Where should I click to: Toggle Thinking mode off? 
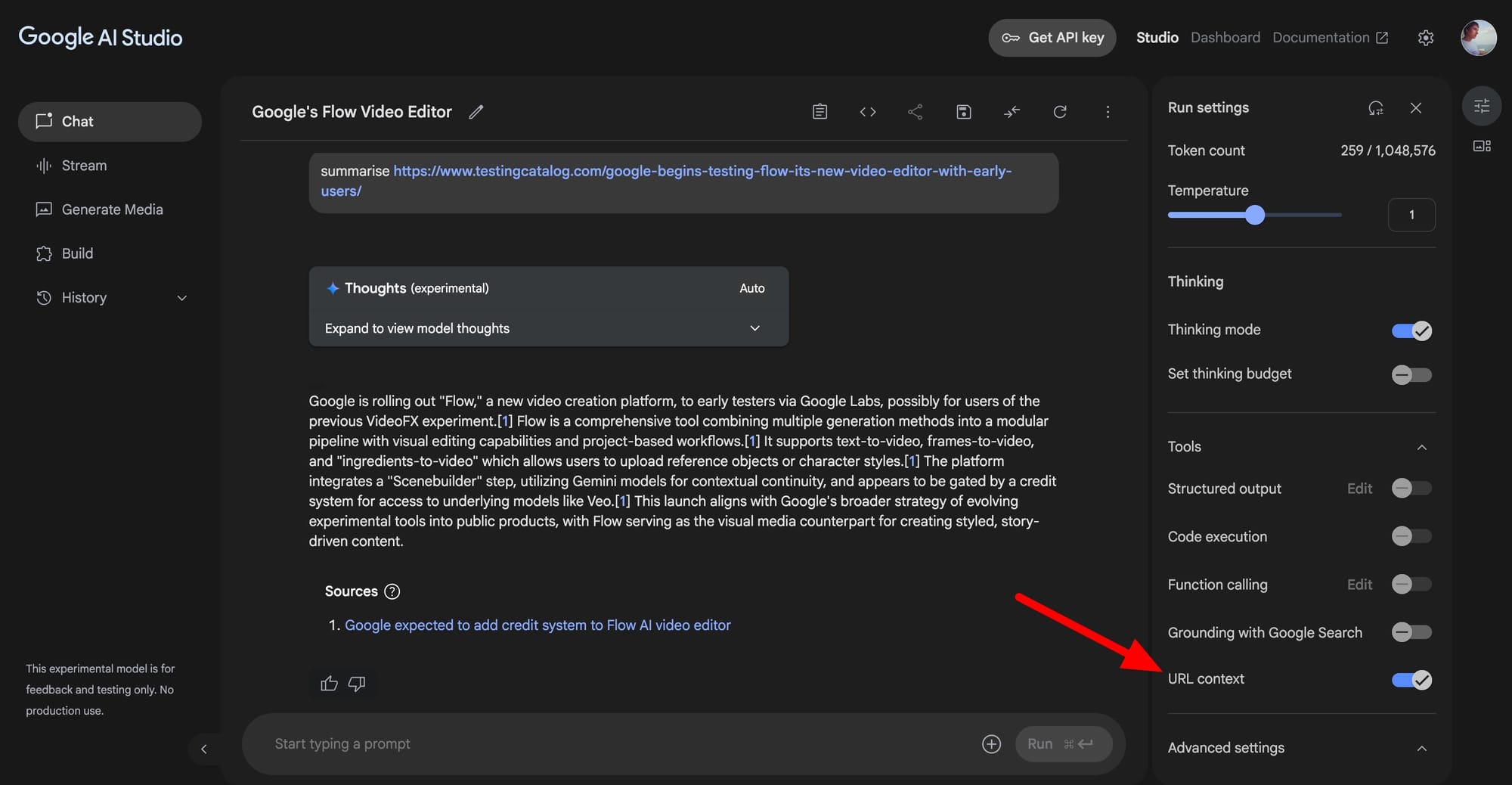coord(1411,330)
